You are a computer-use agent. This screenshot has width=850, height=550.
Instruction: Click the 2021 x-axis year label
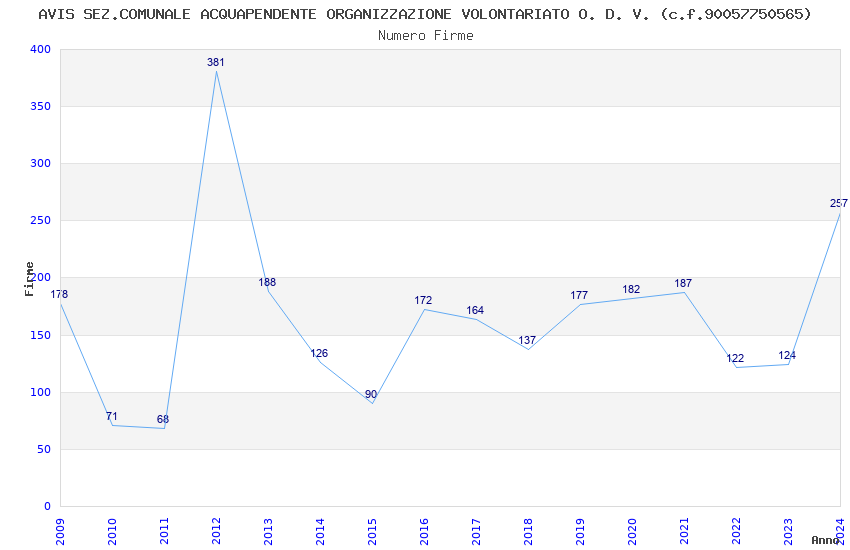[685, 532]
